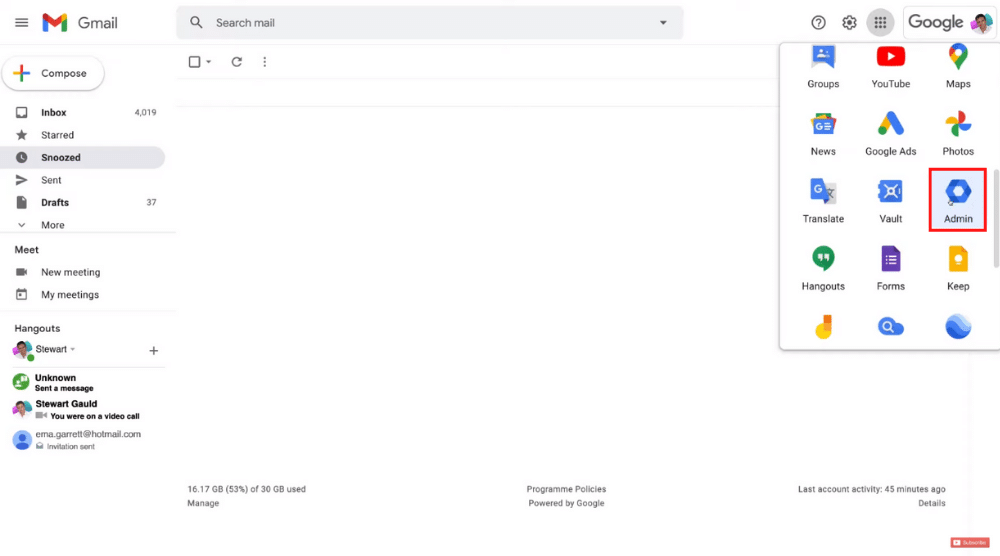Click the Gmail logo
1000x556 pixels.
pyautogui.click(x=80, y=23)
